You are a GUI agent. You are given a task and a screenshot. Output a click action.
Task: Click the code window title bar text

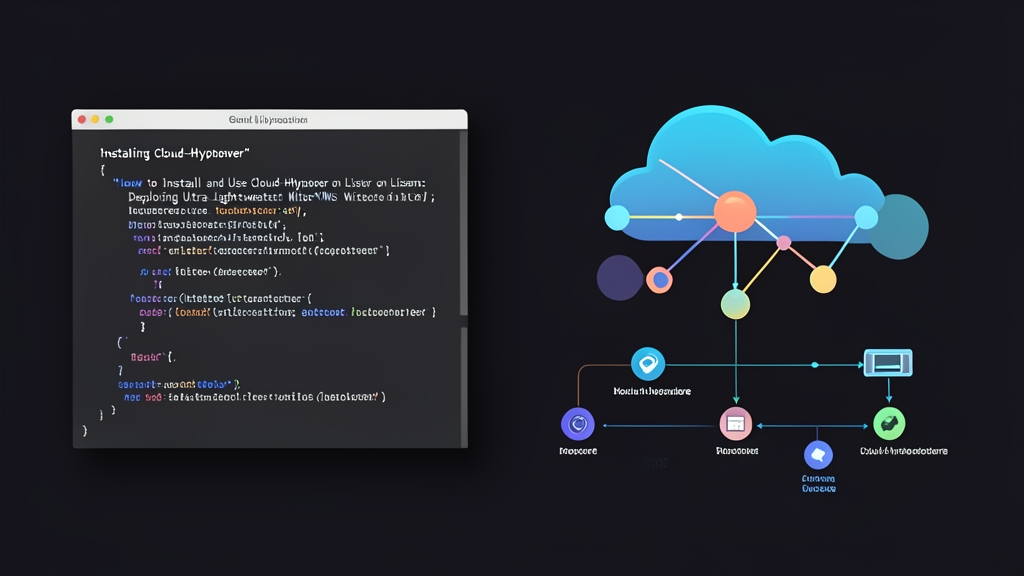click(x=268, y=120)
